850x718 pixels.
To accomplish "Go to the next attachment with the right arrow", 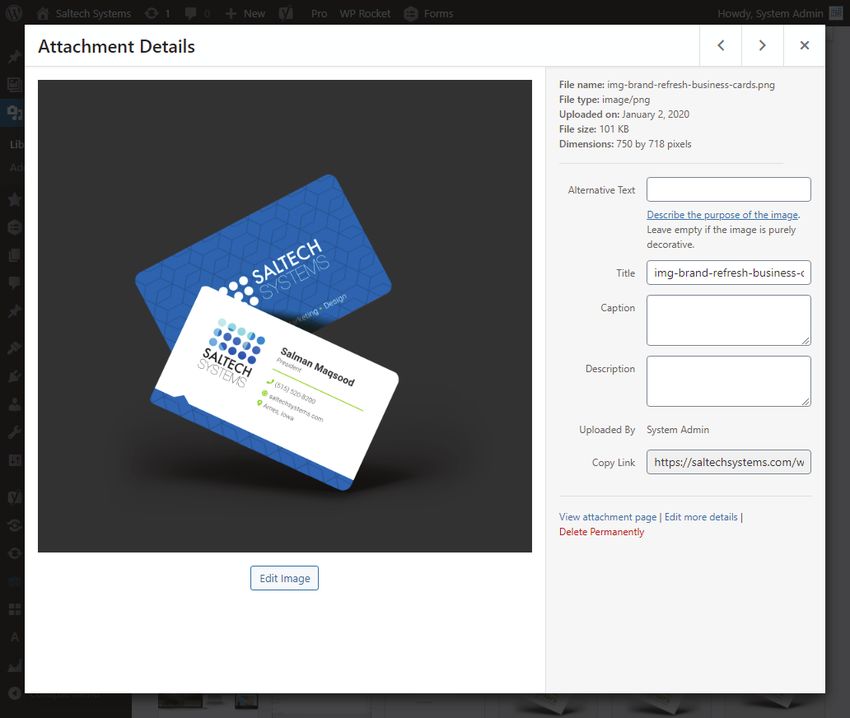I will coord(762,46).
